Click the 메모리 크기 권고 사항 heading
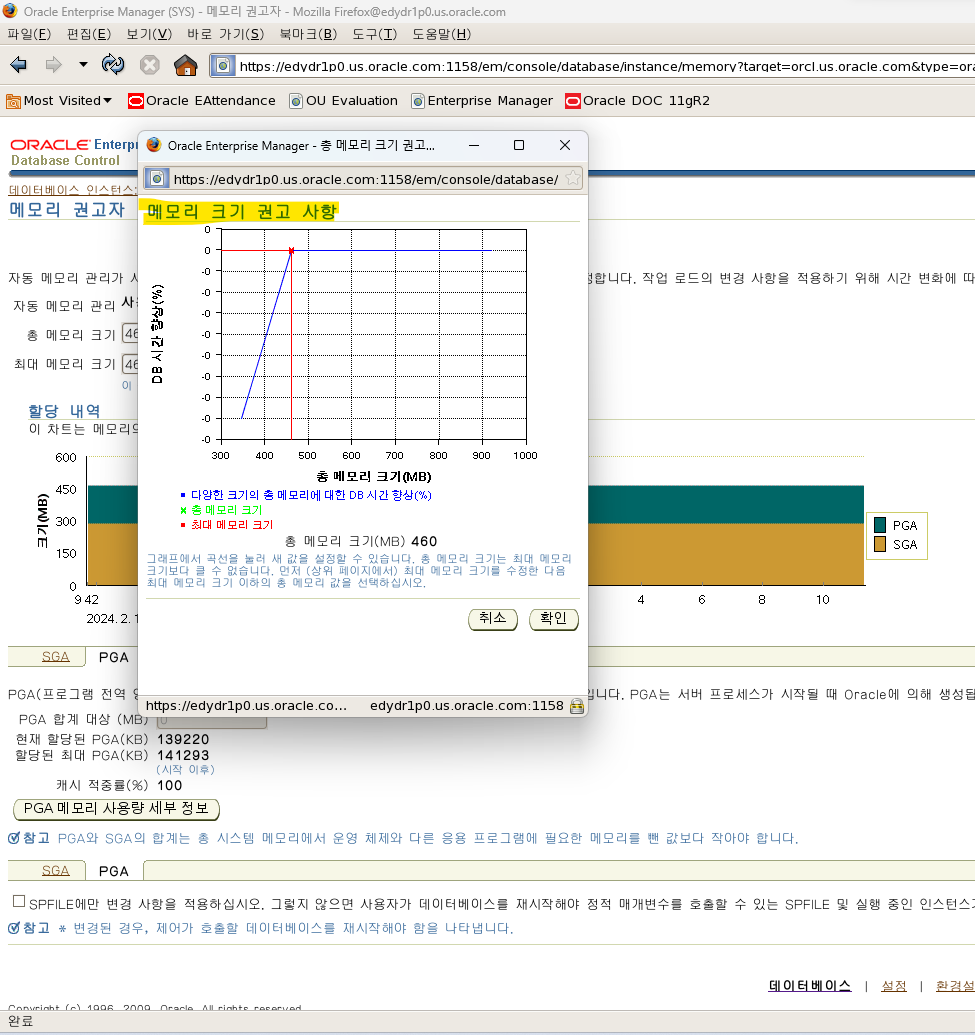 click(x=241, y=211)
